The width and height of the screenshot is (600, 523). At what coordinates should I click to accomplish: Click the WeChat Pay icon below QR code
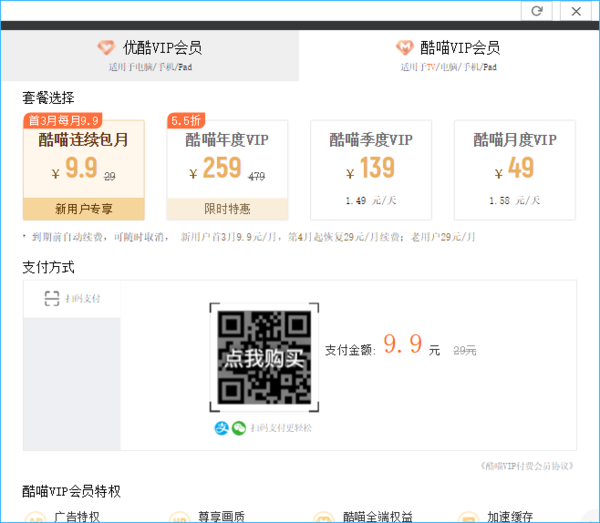[x=238, y=428]
